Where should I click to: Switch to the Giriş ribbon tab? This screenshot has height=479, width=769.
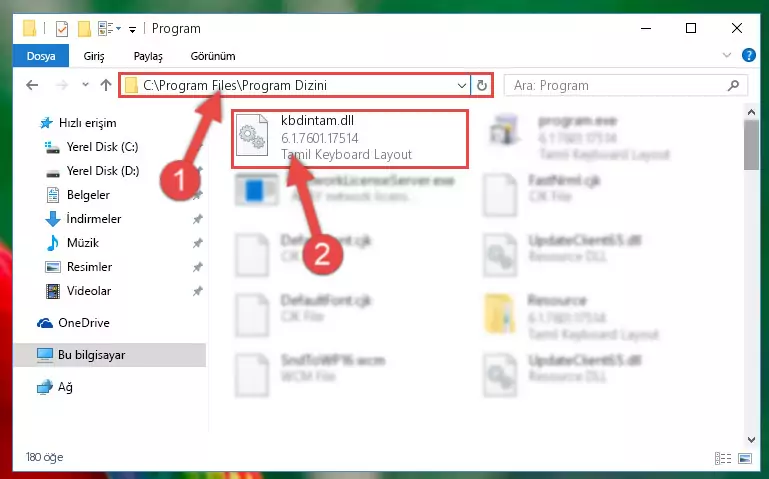coord(94,56)
